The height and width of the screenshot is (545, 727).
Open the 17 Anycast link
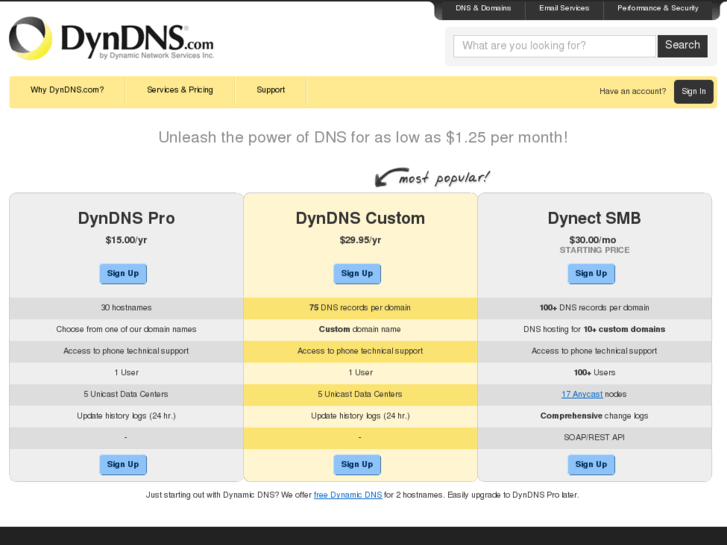tap(582, 394)
